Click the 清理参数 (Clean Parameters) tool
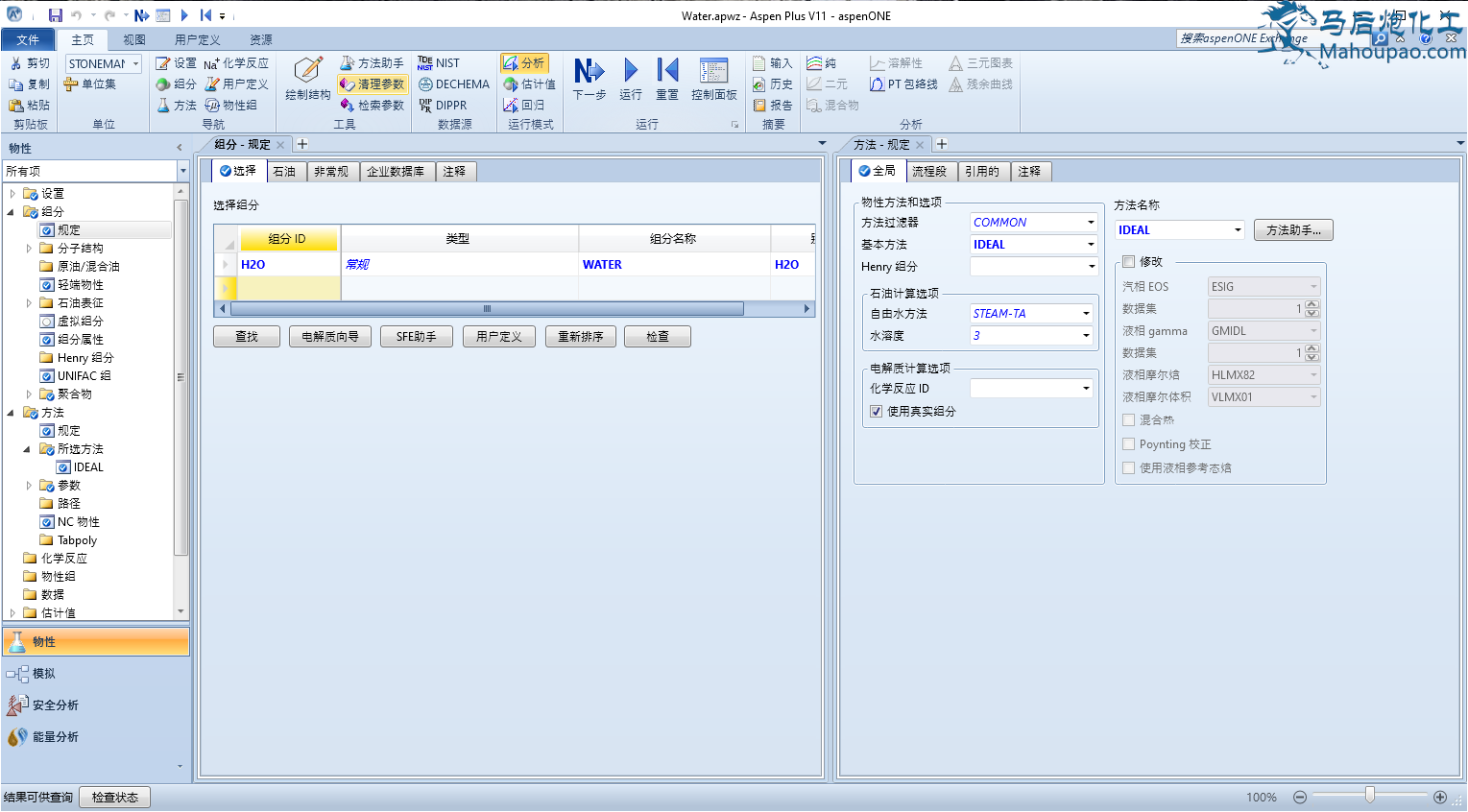 coord(373,84)
